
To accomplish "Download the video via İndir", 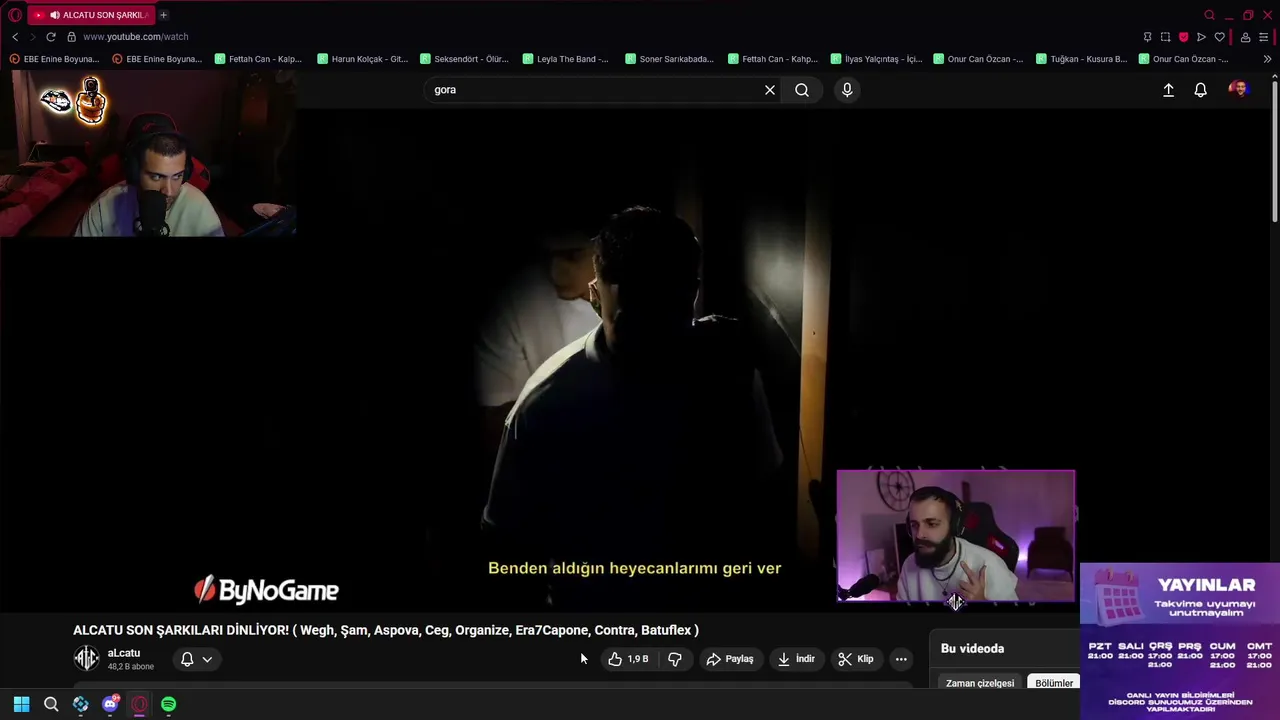I will click(797, 659).
